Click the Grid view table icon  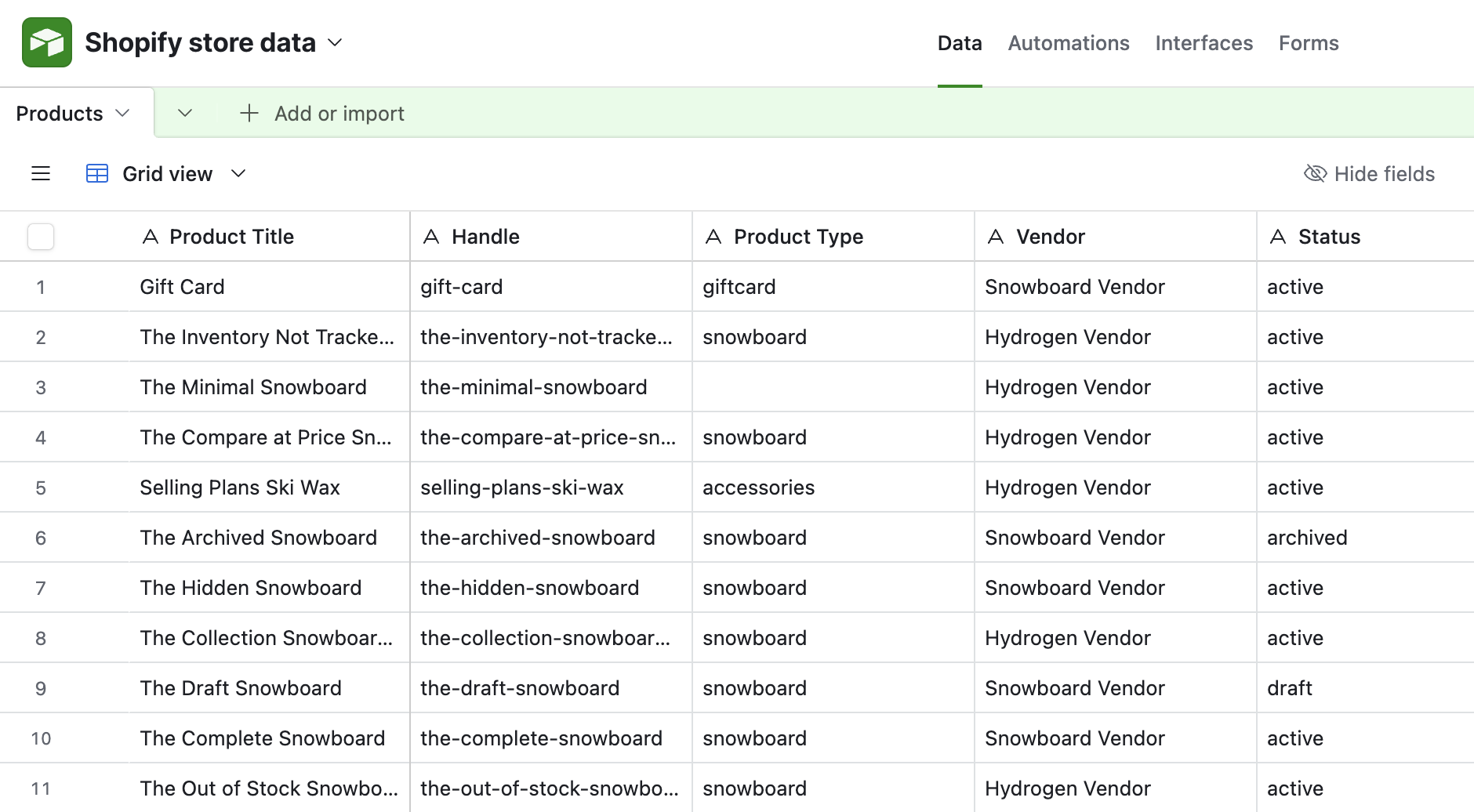pyautogui.click(x=96, y=173)
